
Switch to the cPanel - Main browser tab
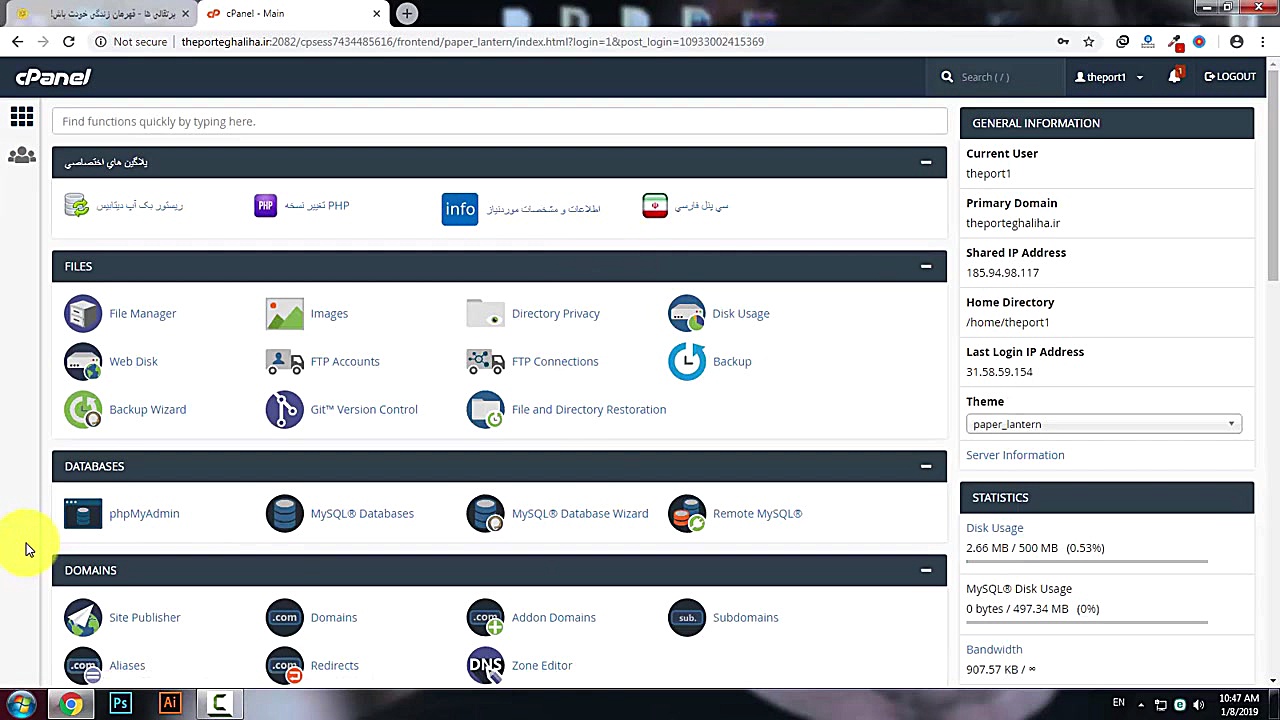tap(293, 13)
